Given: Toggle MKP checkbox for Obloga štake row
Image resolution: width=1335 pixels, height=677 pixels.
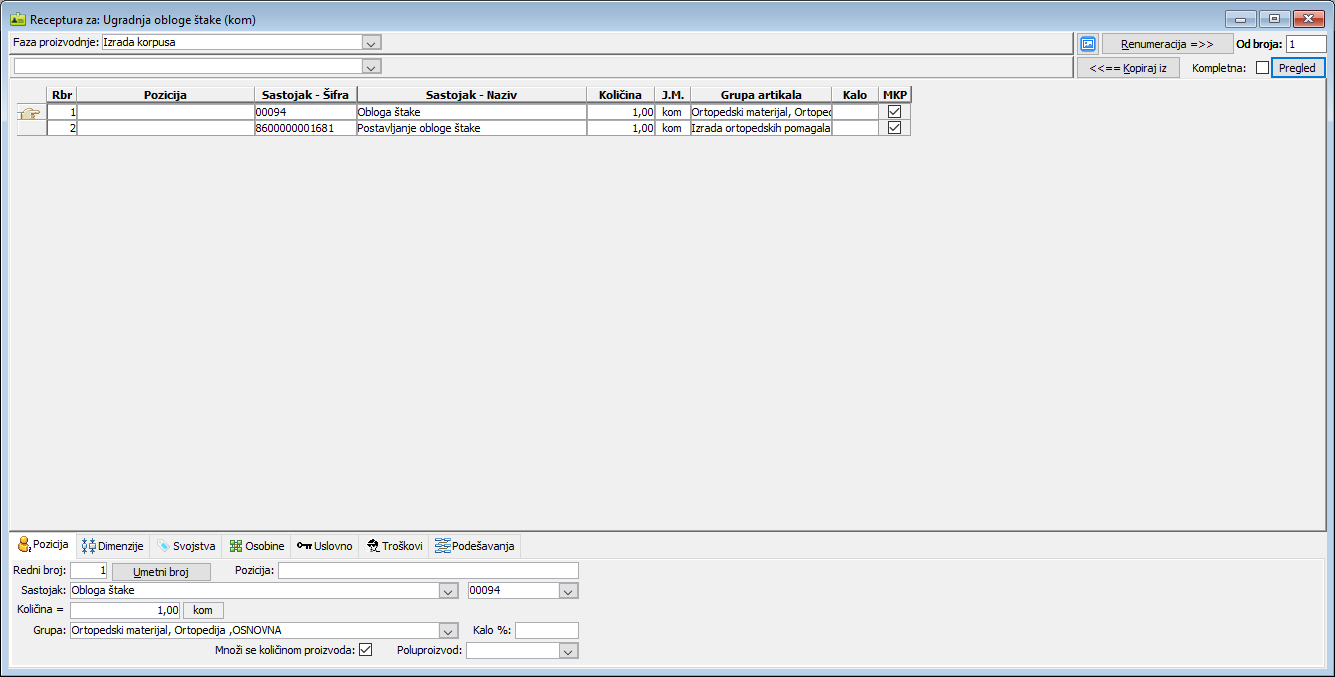Looking at the screenshot, I should point(894,112).
